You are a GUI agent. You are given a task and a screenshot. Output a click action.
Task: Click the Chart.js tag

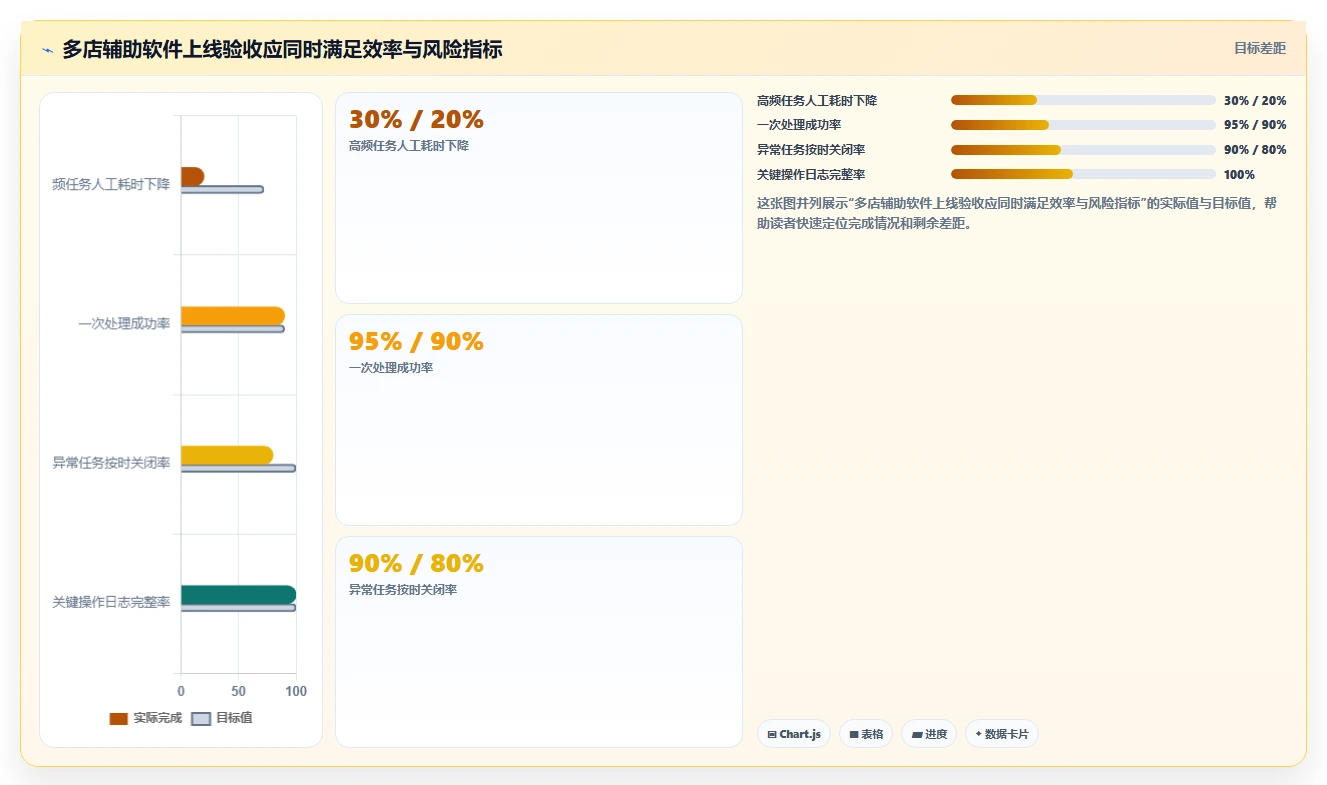click(x=793, y=734)
